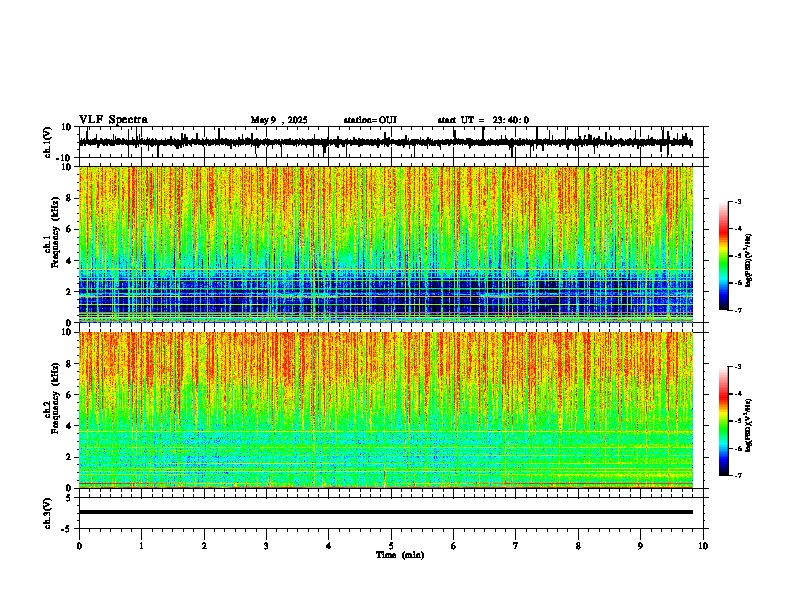Image resolution: width=792 pixels, height=612 pixels.
Task: Click the -3 label on ch.2 color bar
Action: tap(737, 367)
